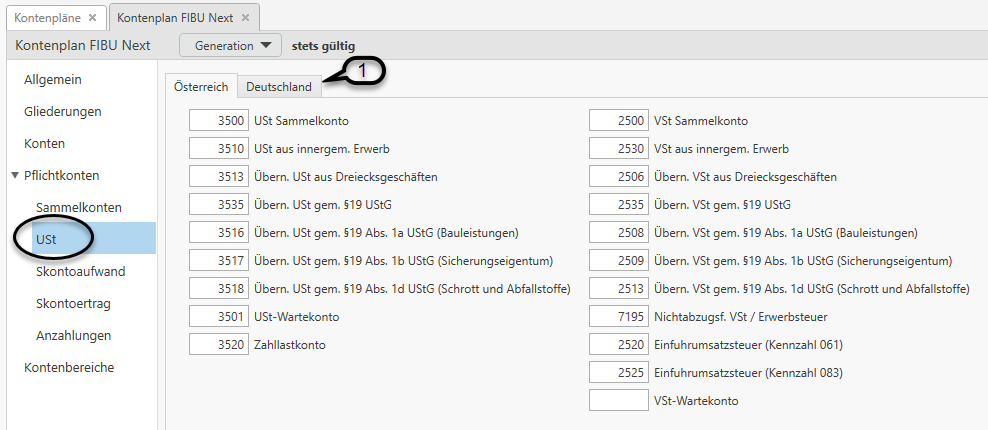The width and height of the screenshot is (988, 430).
Task: Open Sammelkonten under Pflichtkonten
Action: click(x=78, y=208)
